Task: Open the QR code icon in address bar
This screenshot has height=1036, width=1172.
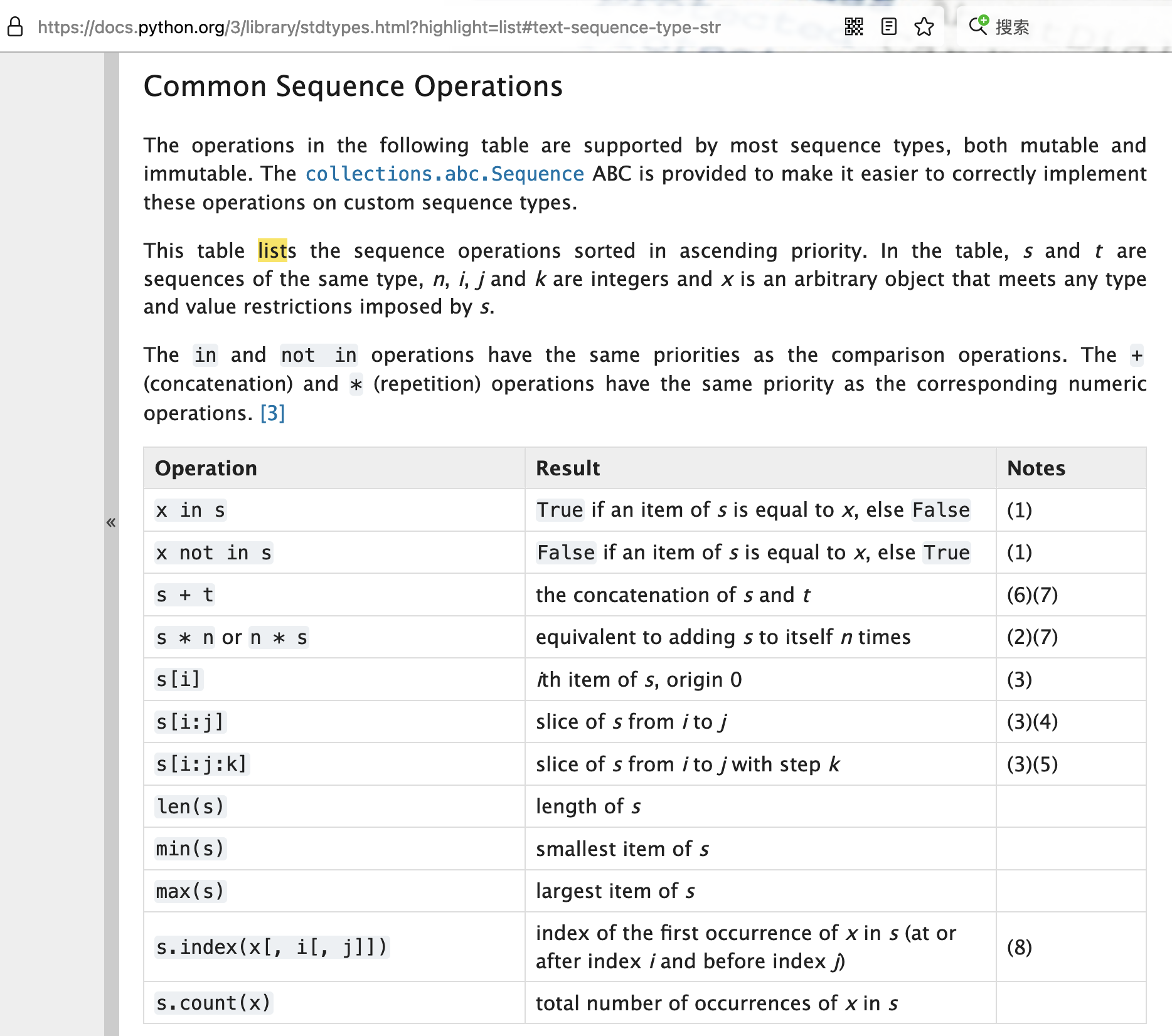Action: pyautogui.click(x=854, y=26)
